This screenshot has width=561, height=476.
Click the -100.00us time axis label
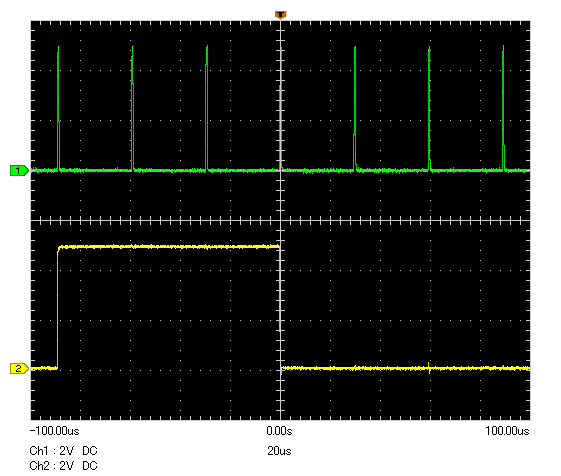[x=54, y=431]
